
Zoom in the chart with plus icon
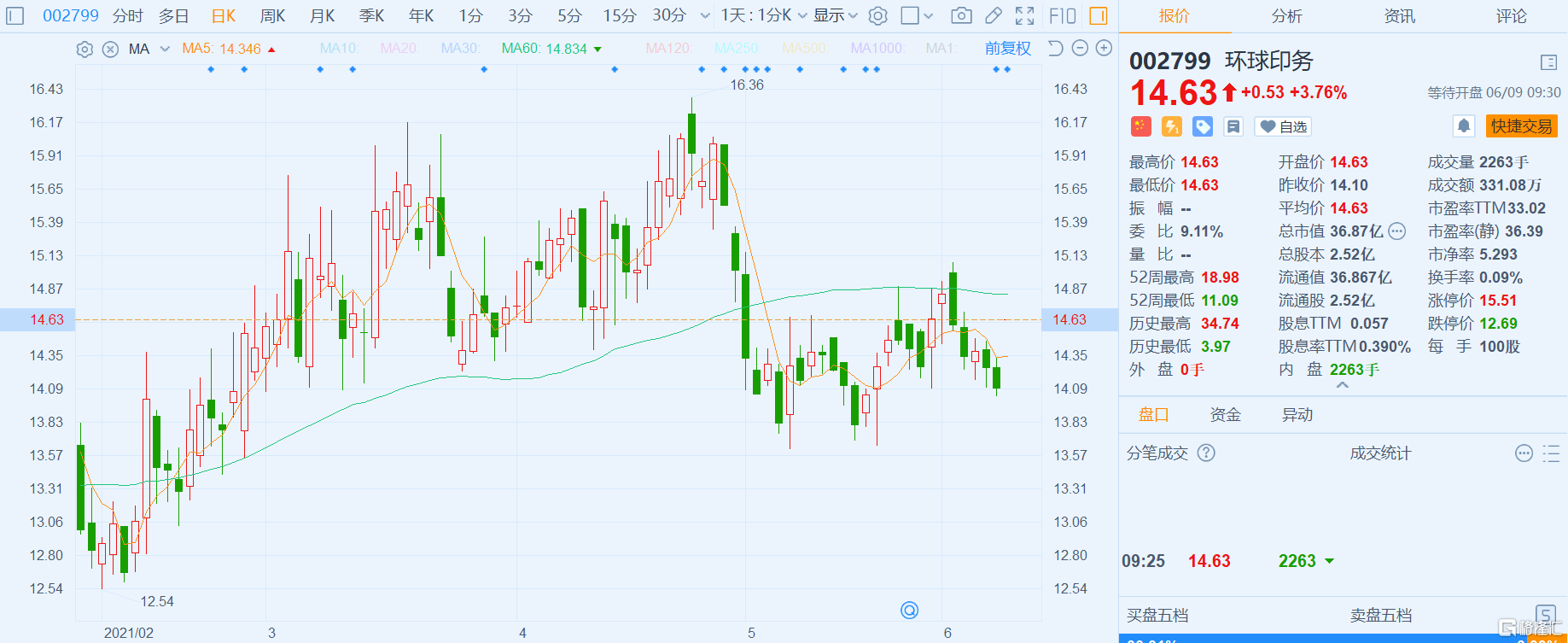[x=1104, y=48]
